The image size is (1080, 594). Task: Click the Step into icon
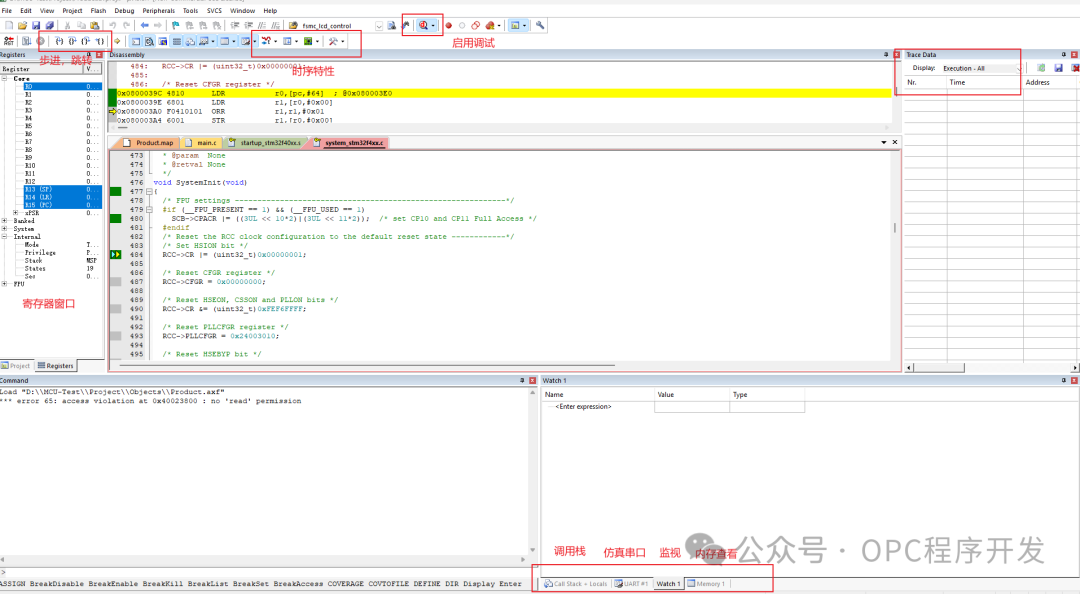point(59,41)
